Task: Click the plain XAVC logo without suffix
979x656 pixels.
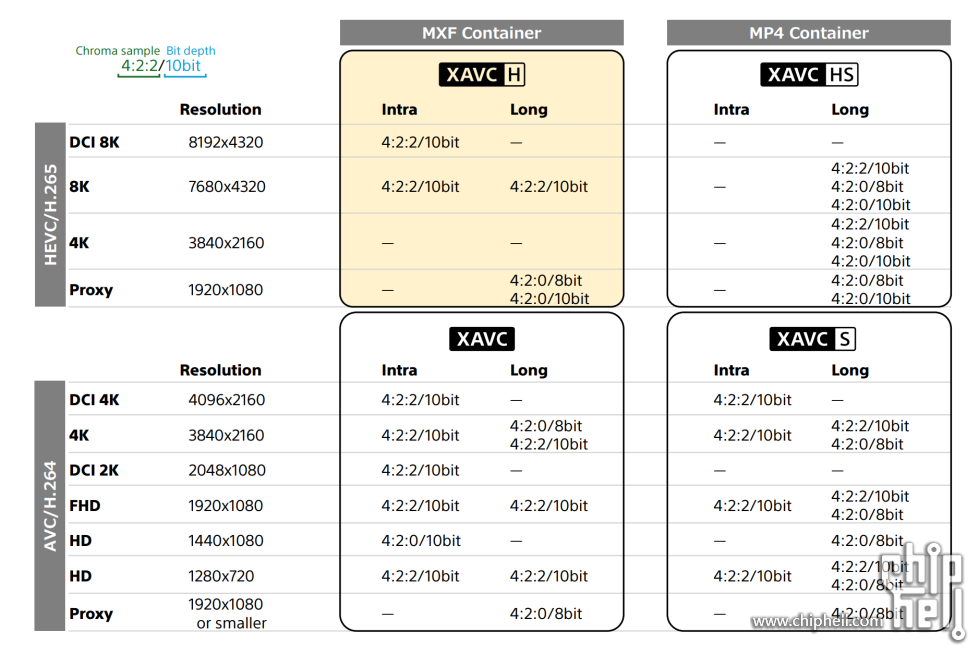Action: pyautogui.click(x=481, y=339)
